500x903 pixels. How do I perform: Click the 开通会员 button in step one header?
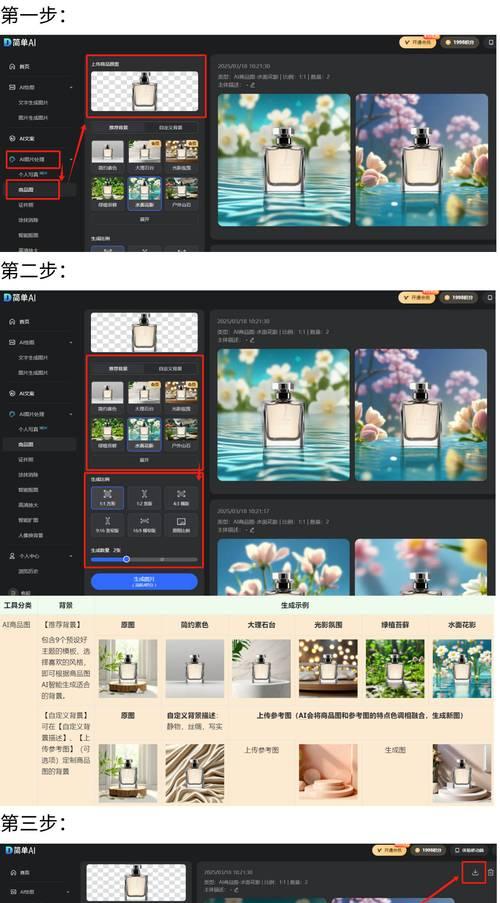[418, 43]
